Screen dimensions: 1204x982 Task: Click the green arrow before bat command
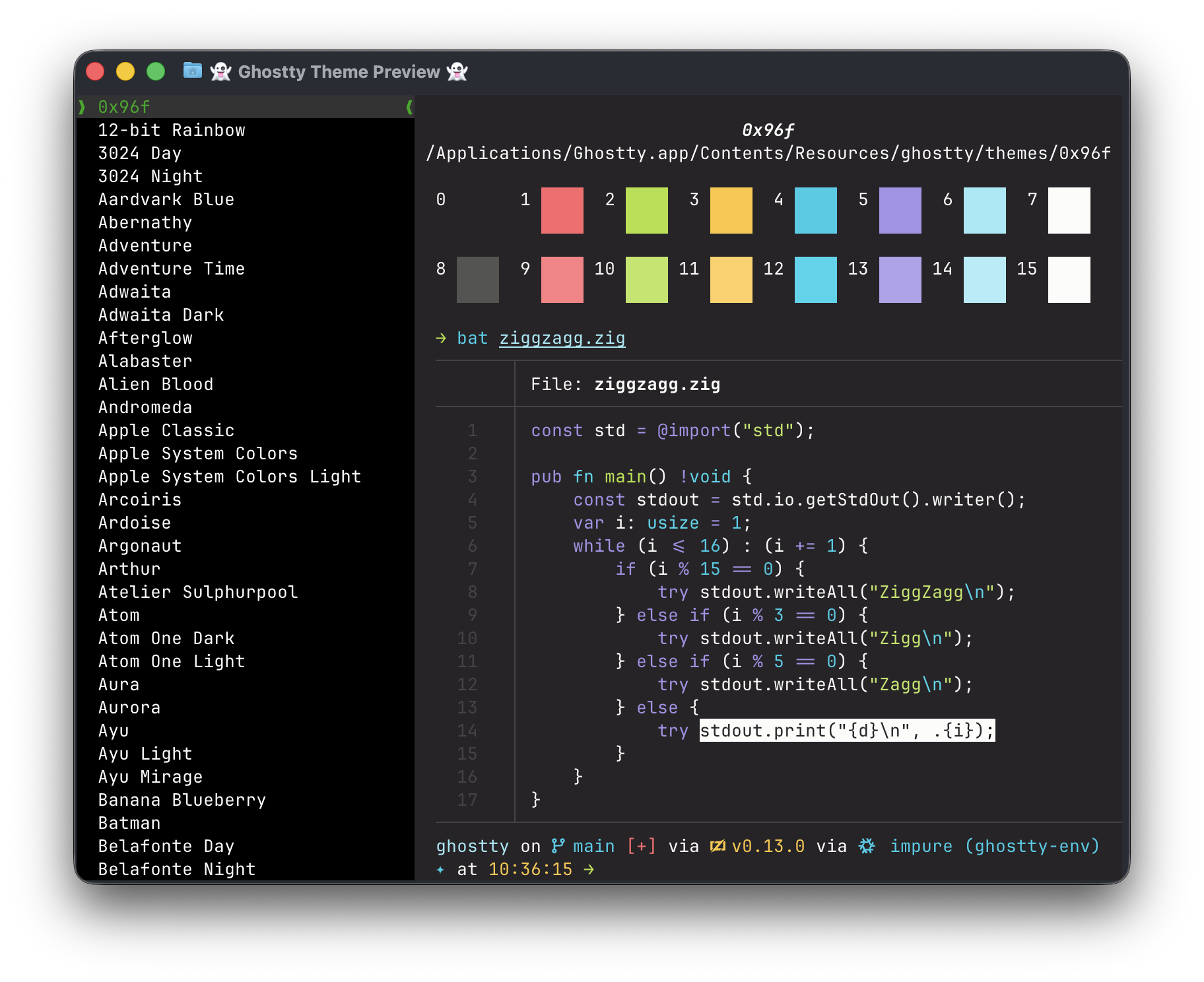point(441,339)
